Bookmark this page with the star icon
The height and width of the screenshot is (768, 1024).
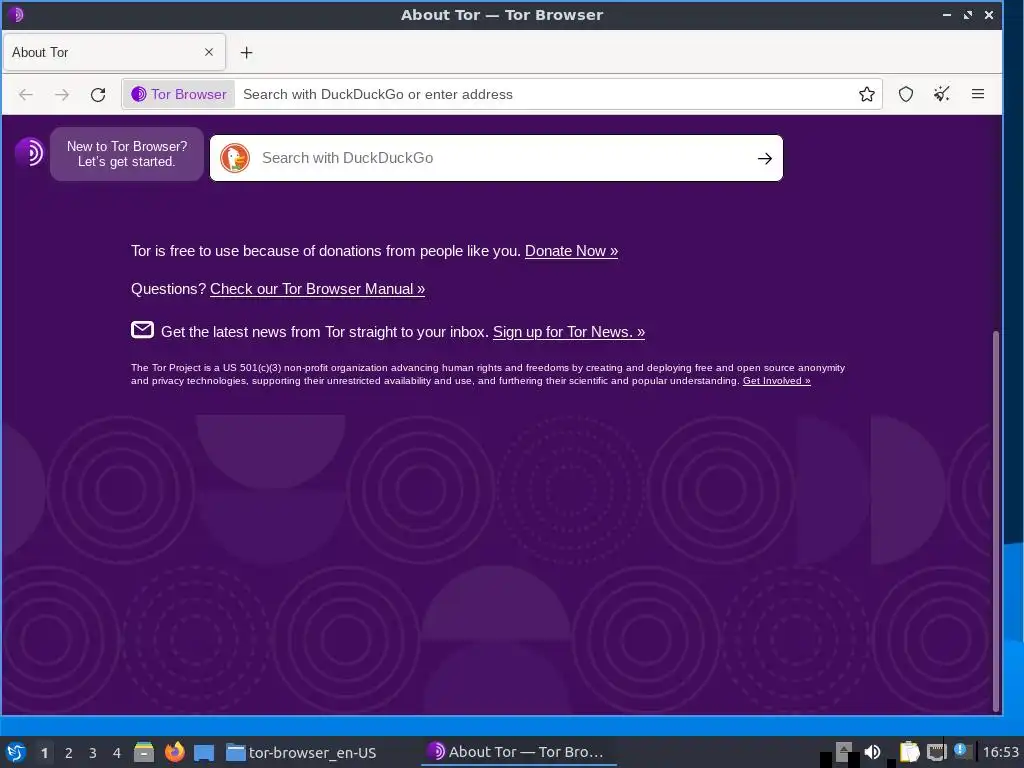867,94
